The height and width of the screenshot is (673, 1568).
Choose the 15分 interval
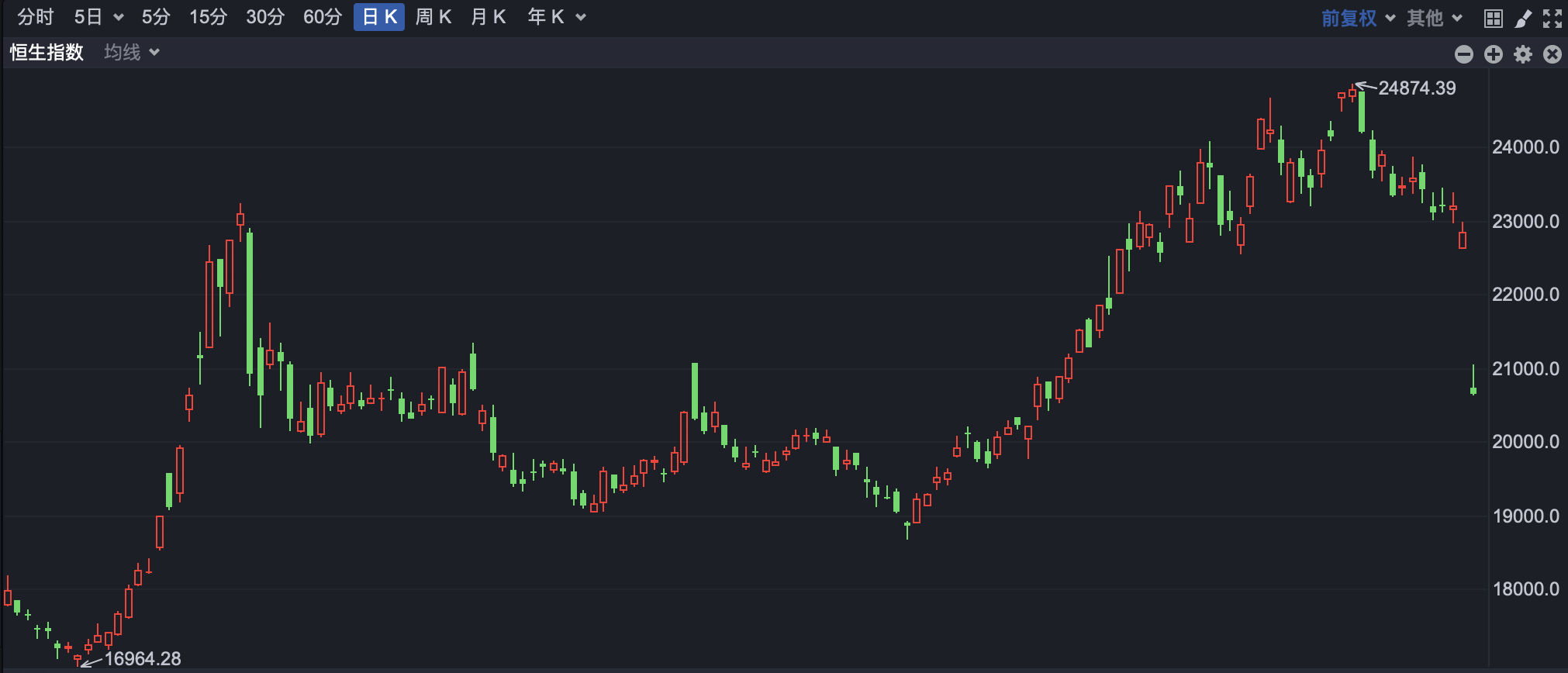pyautogui.click(x=209, y=17)
